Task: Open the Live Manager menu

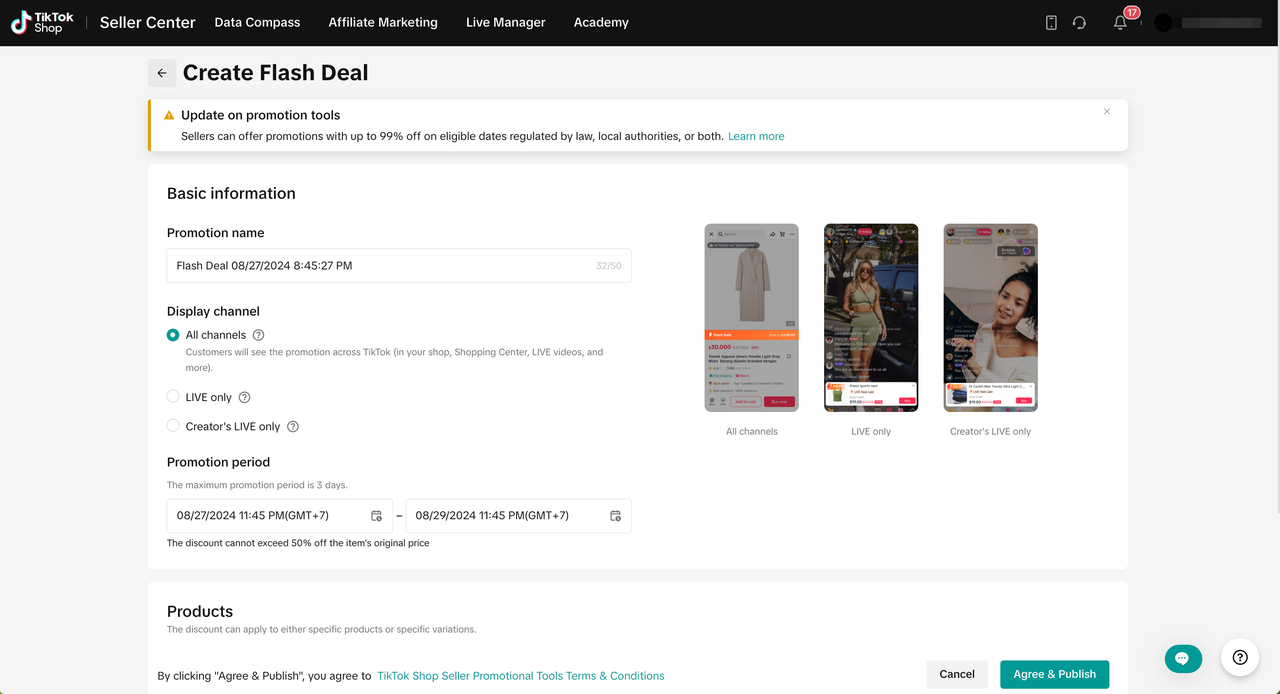Action: click(505, 22)
